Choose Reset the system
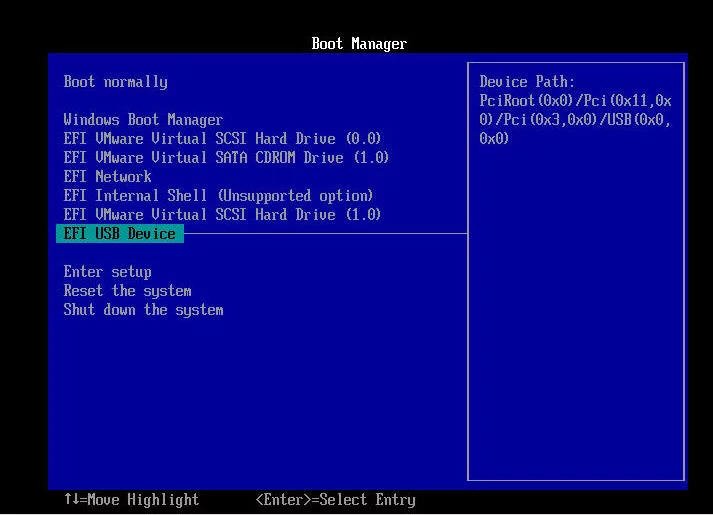This screenshot has width=713, height=515. tap(127, 291)
